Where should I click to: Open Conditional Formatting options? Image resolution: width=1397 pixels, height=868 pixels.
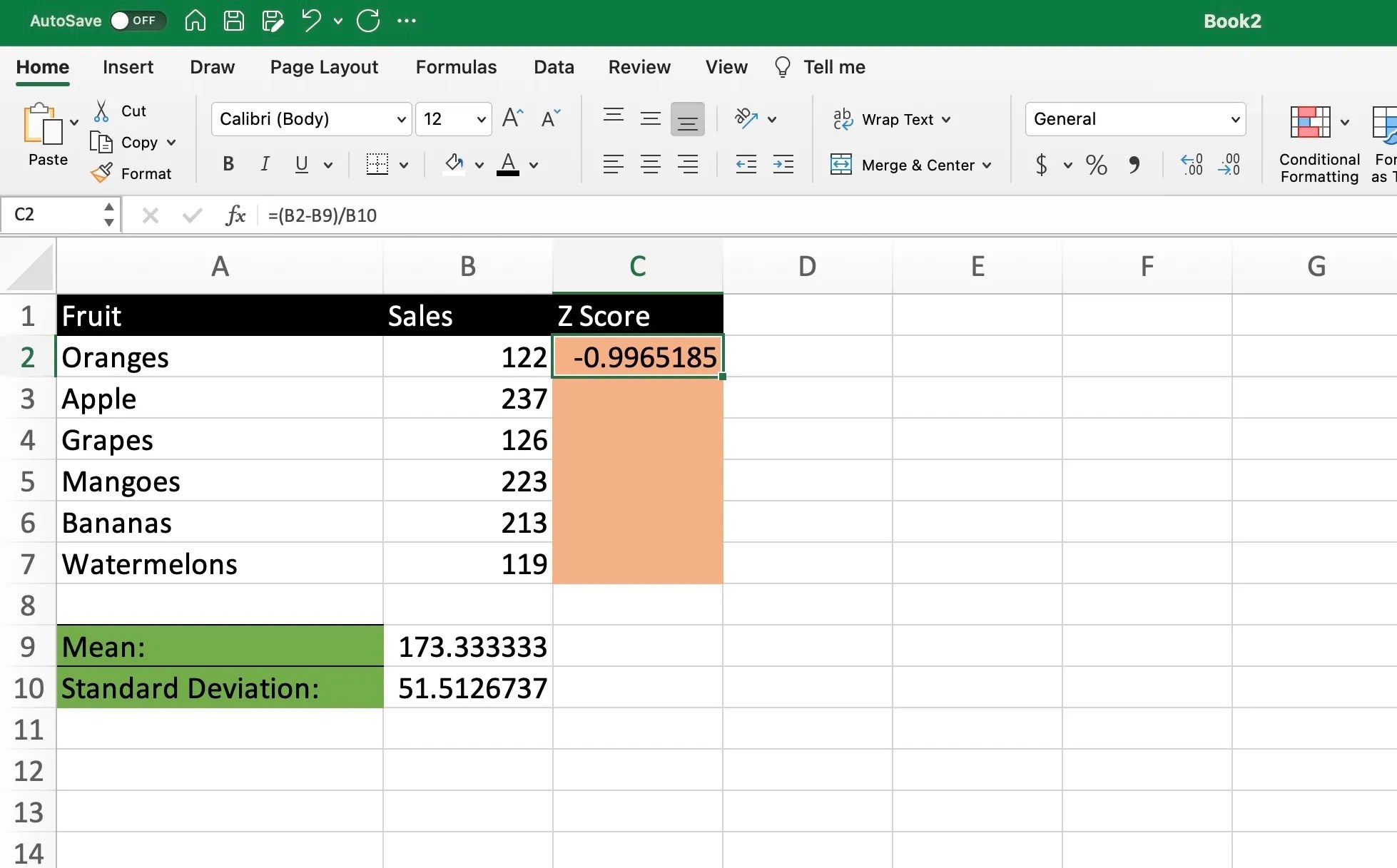tap(1316, 139)
